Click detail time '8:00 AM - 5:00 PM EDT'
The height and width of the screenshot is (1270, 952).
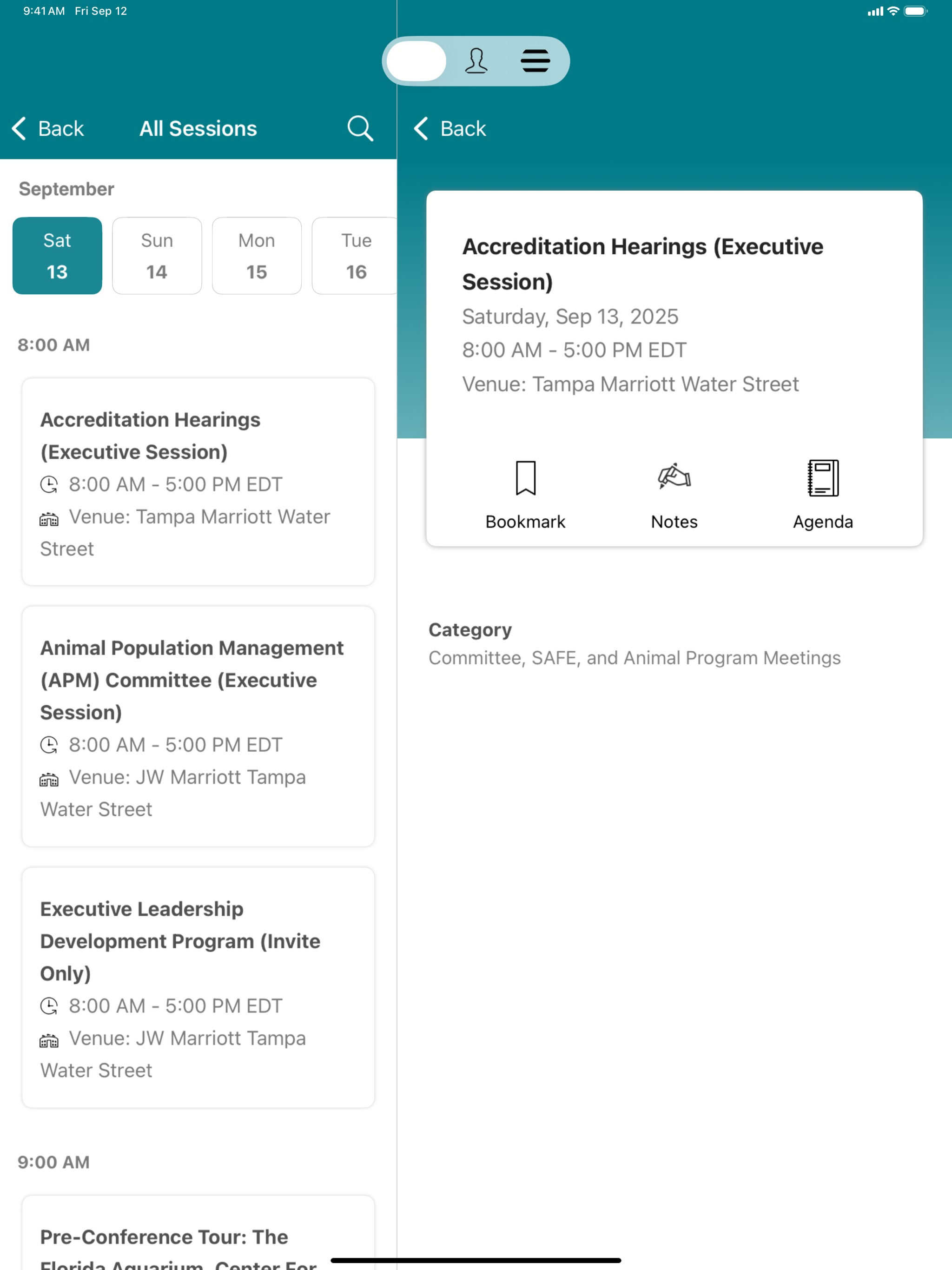[x=574, y=350]
